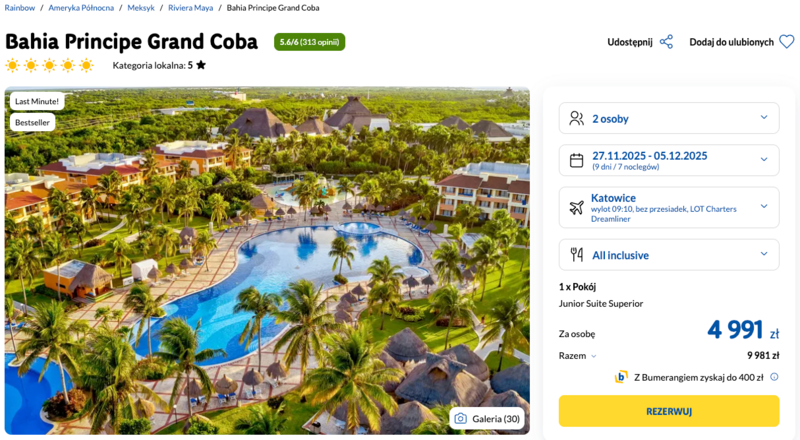Go to Meksyk in the breadcrumb

[141, 8]
